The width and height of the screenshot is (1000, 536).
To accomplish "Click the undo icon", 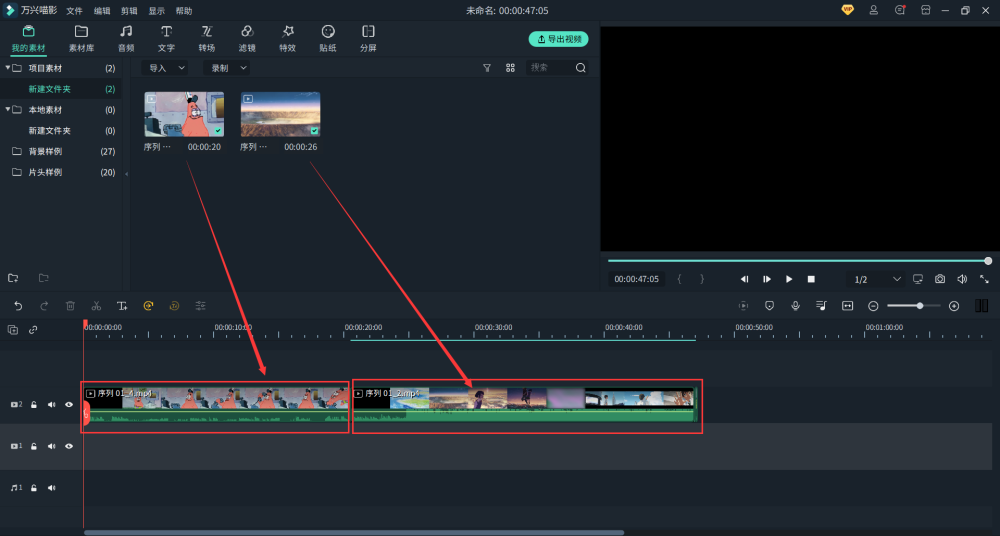I will [x=18, y=306].
